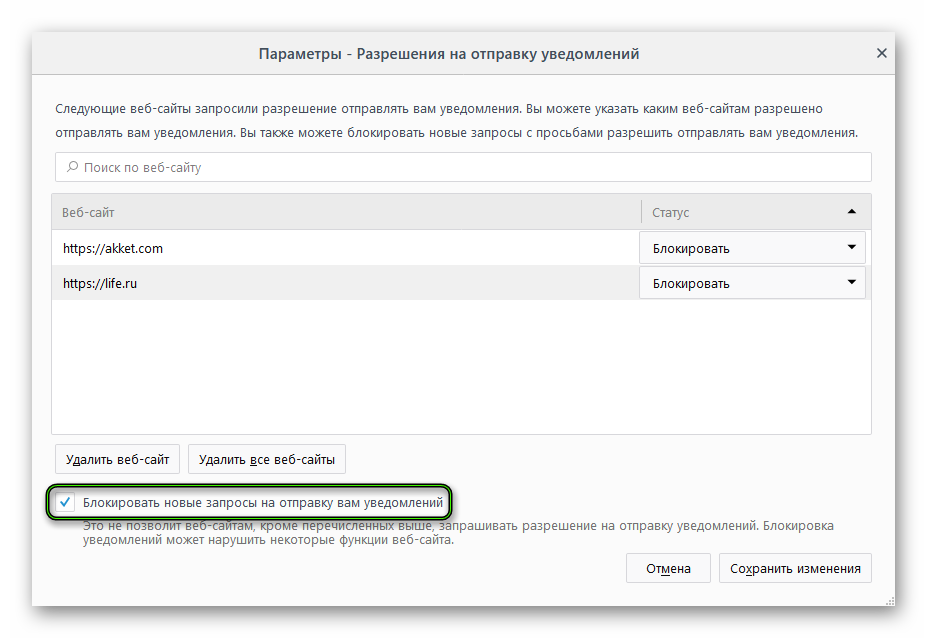Click the resize grip in dialog corner
Image resolution: width=927 pixels, height=638 pixels.
click(x=888, y=599)
